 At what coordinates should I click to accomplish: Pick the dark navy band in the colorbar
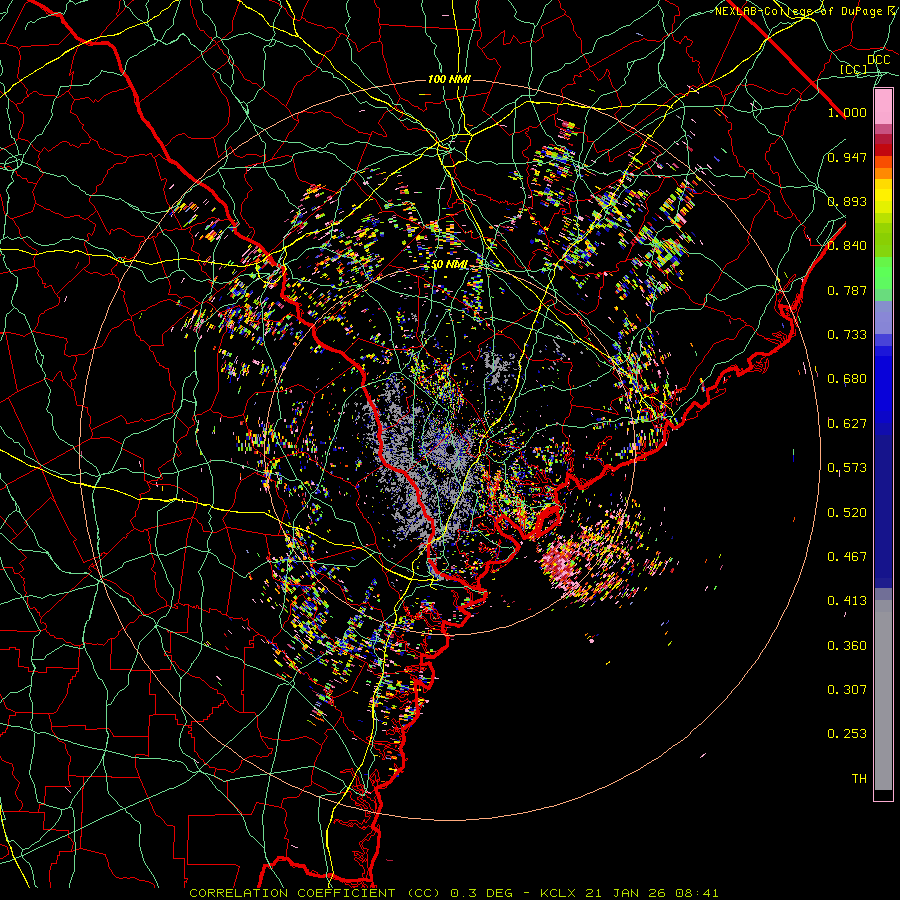point(883,511)
